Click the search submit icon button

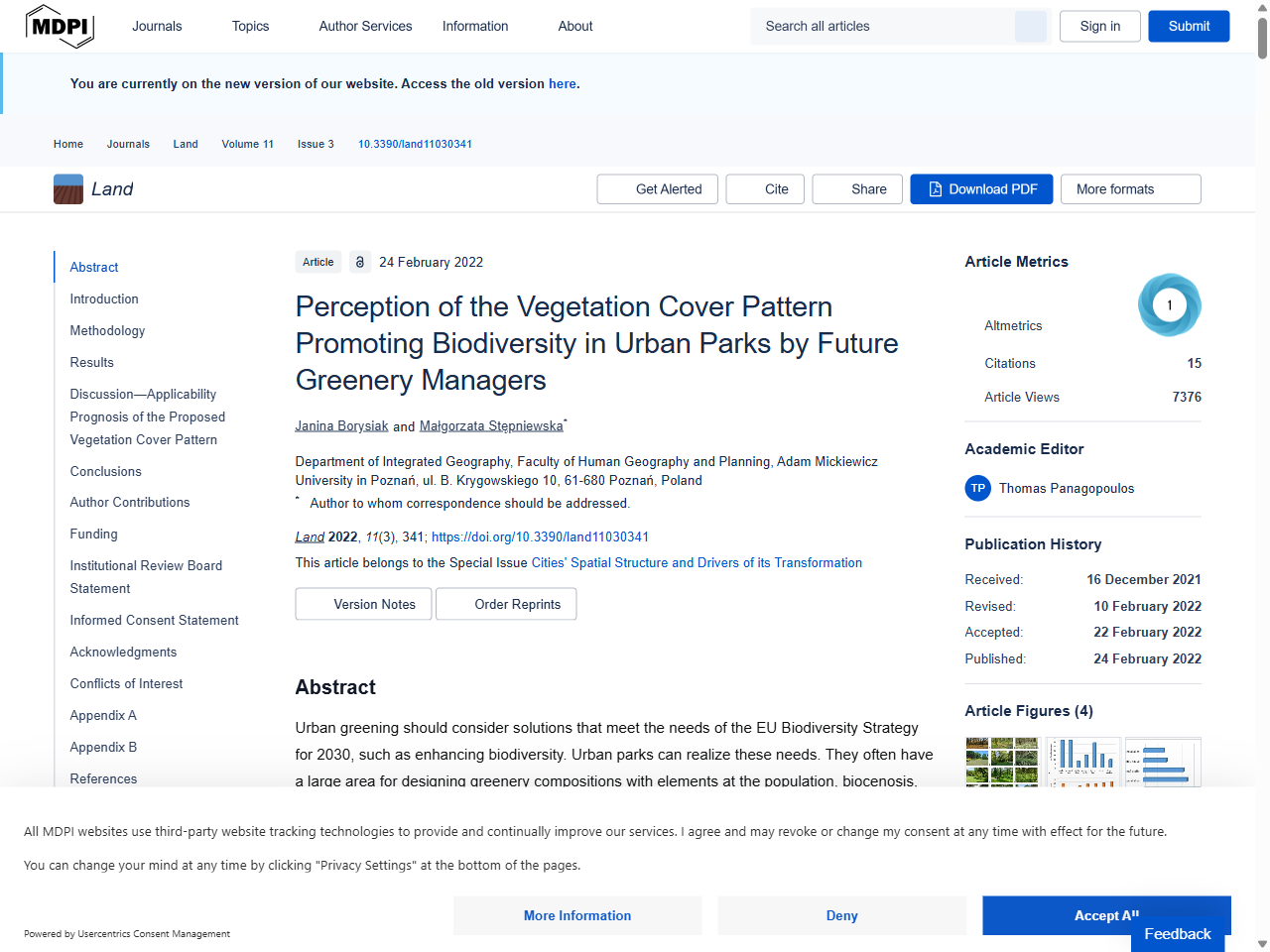click(1030, 27)
